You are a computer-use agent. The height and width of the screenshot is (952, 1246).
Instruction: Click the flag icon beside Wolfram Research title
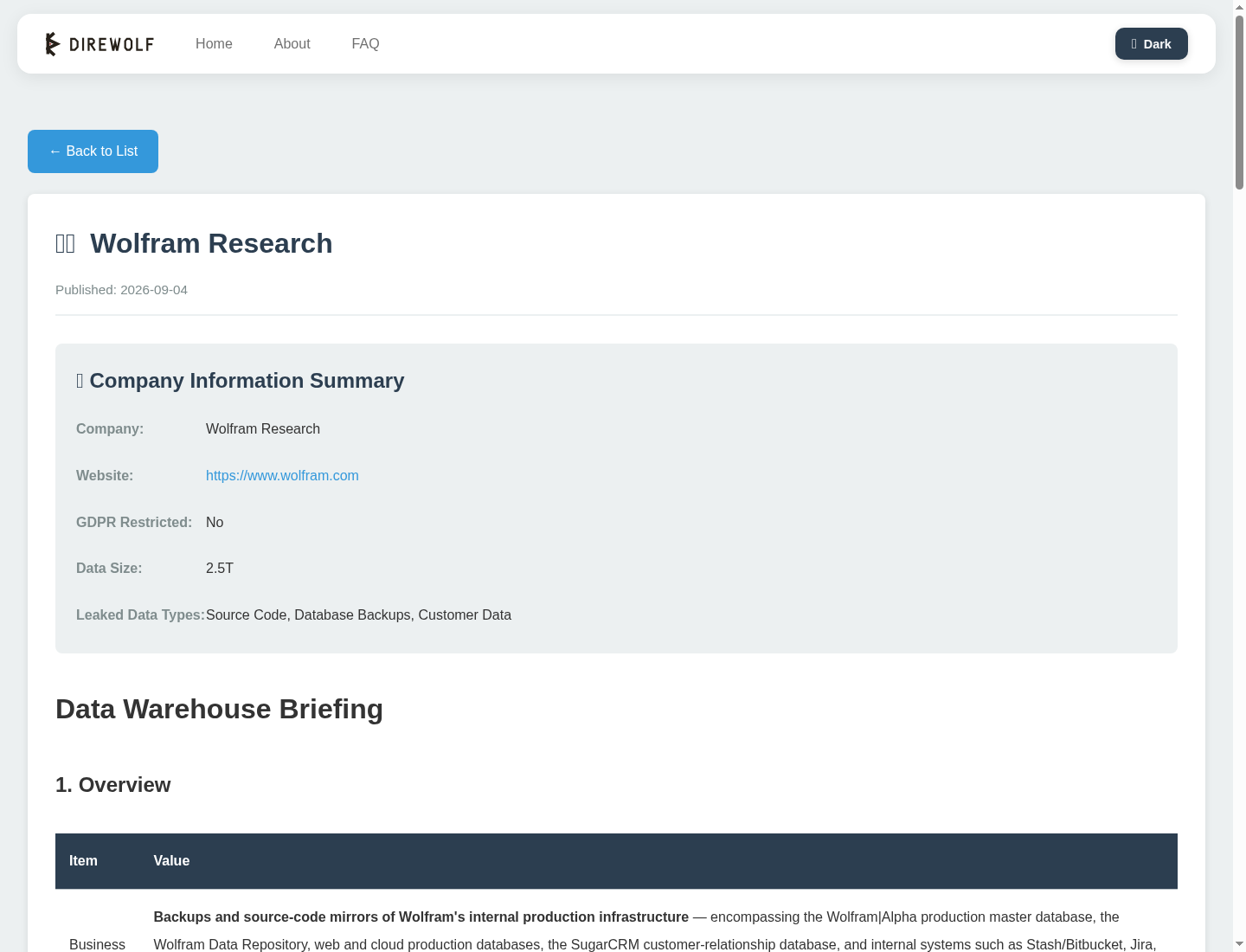point(66,244)
